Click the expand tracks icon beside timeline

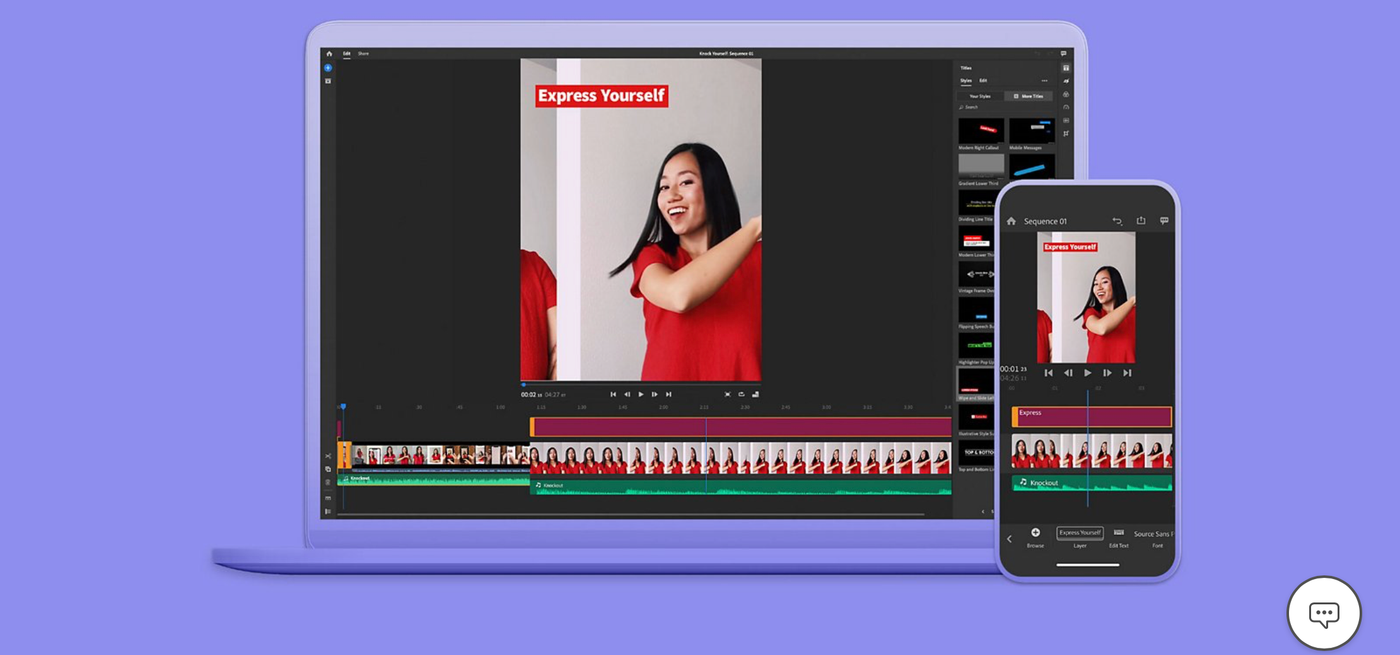[328, 498]
